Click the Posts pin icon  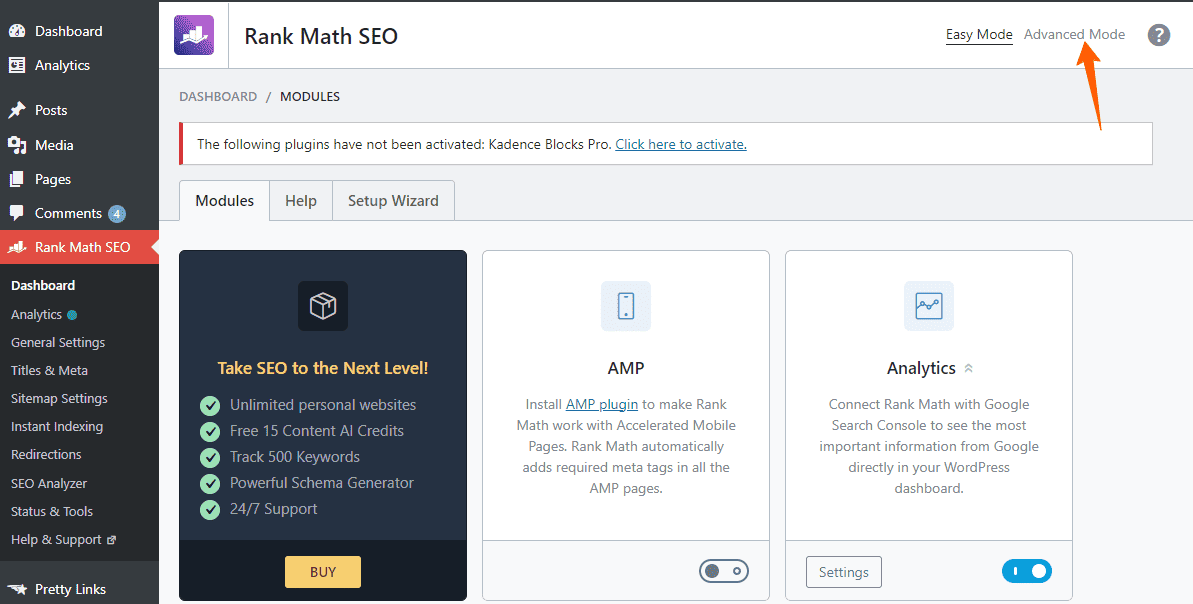17,110
